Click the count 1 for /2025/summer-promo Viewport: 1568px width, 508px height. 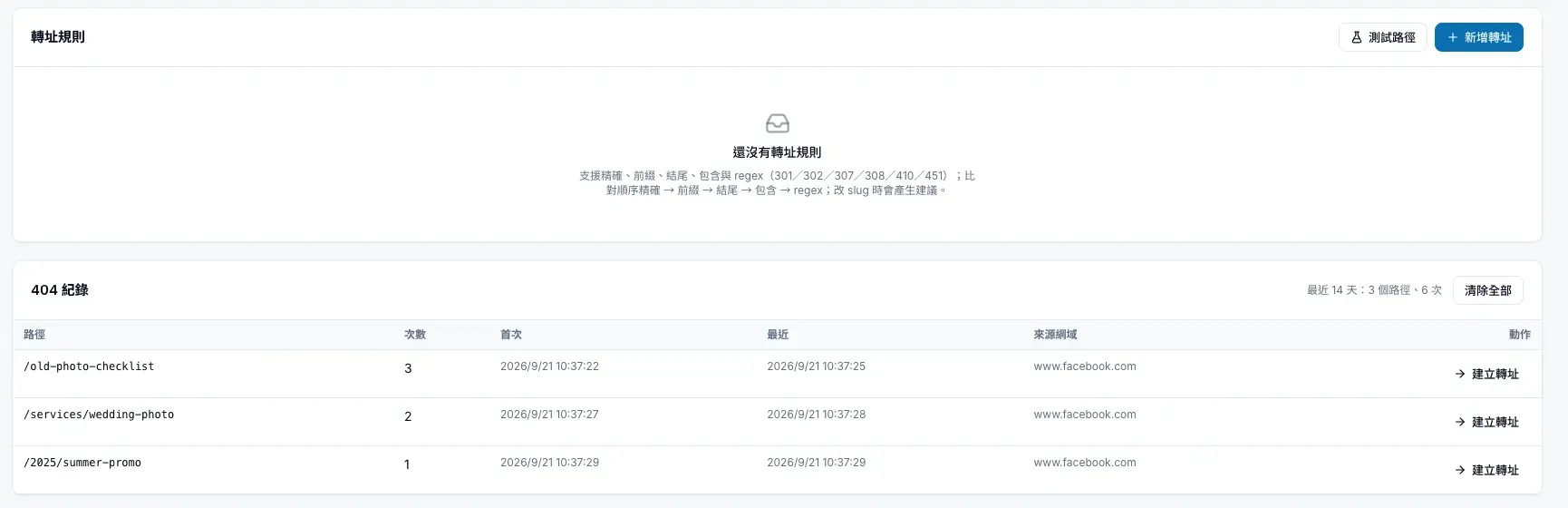pyautogui.click(x=407, y=464)
